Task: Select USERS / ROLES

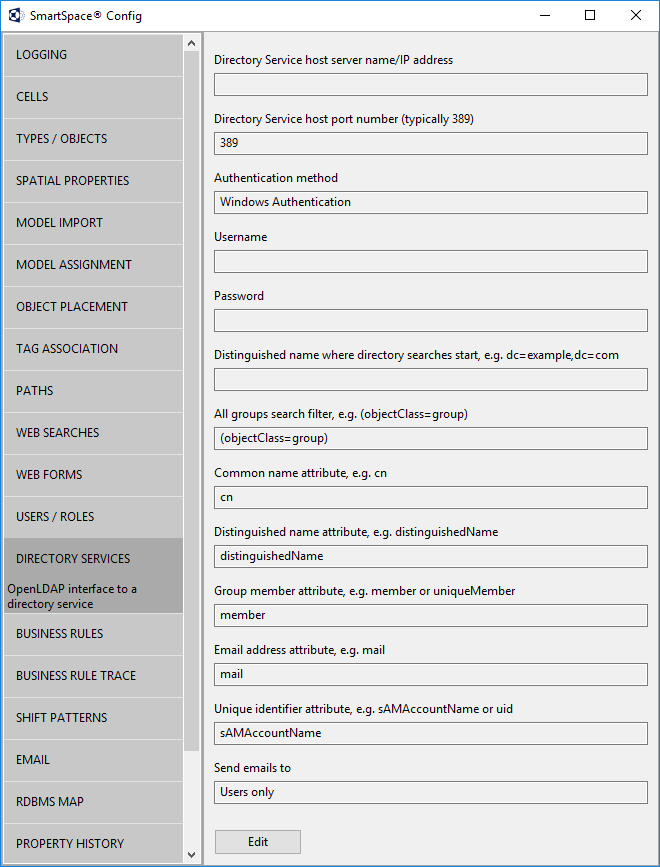Action: tap(93, 517)
